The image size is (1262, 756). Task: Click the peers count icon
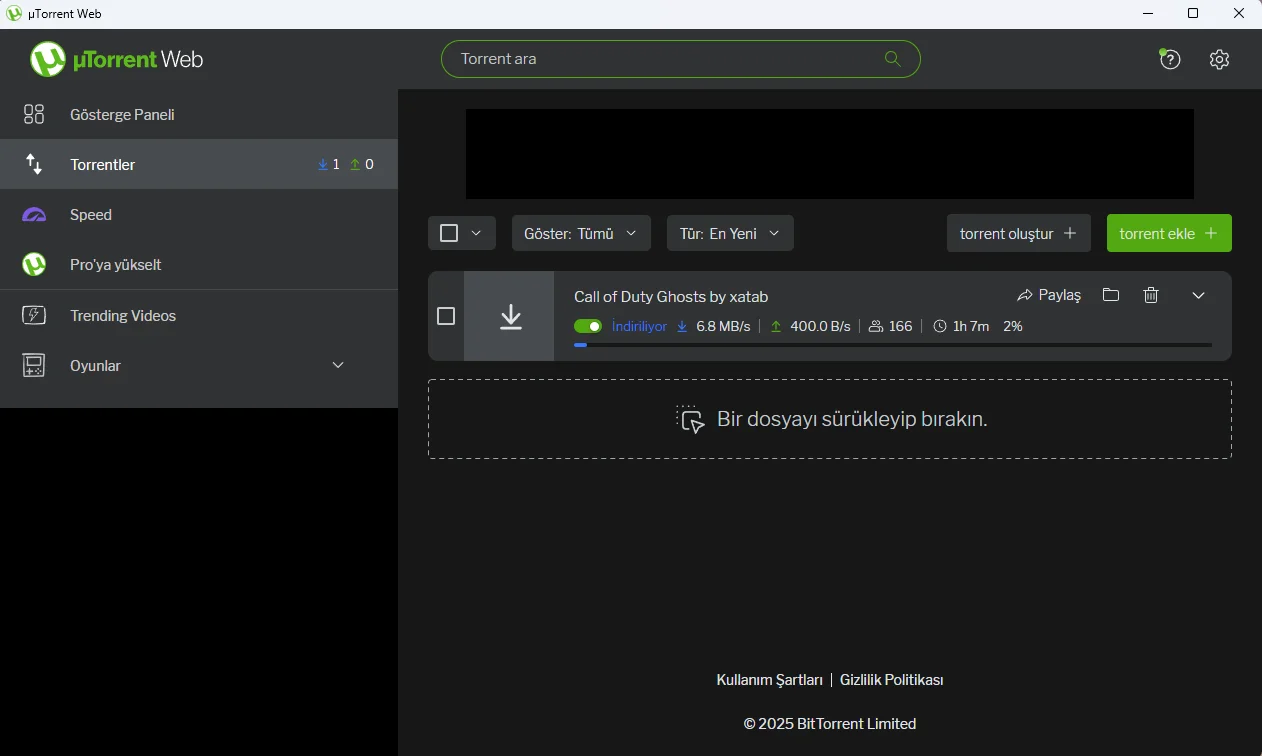(876, 326)
